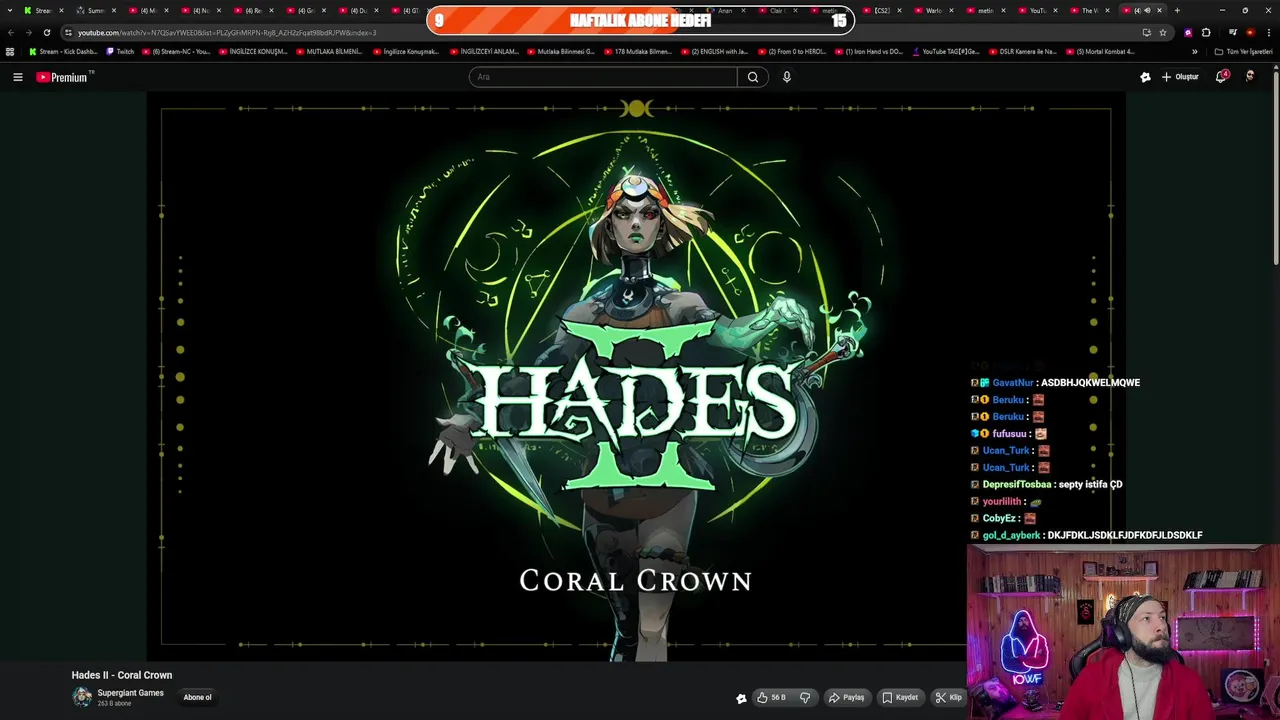1280x720 pixels.
Task: Open the YouTube TAG bookmark
Action: click(946, 51)
